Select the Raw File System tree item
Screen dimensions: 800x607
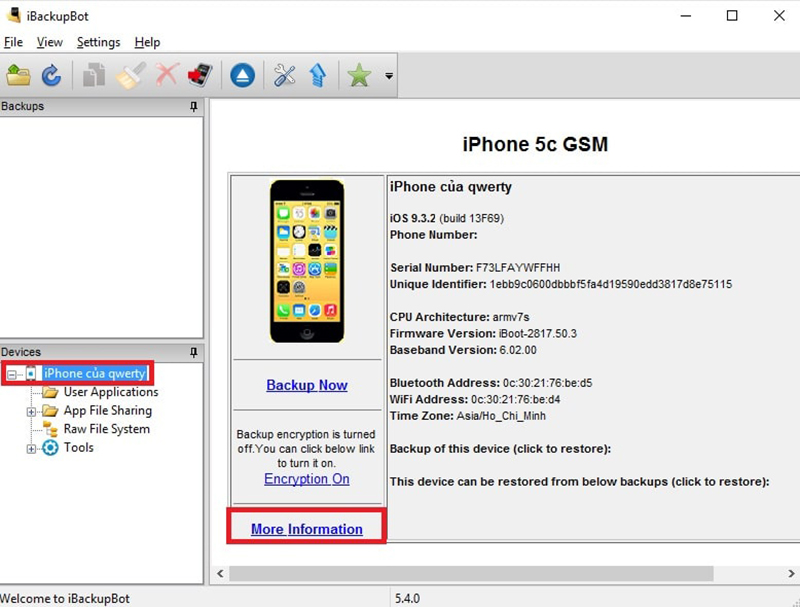coord(107,429)
